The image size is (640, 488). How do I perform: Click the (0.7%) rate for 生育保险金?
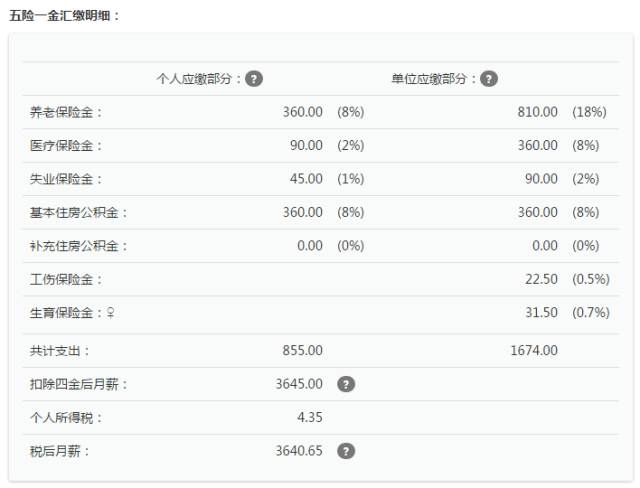pos(591,313)
